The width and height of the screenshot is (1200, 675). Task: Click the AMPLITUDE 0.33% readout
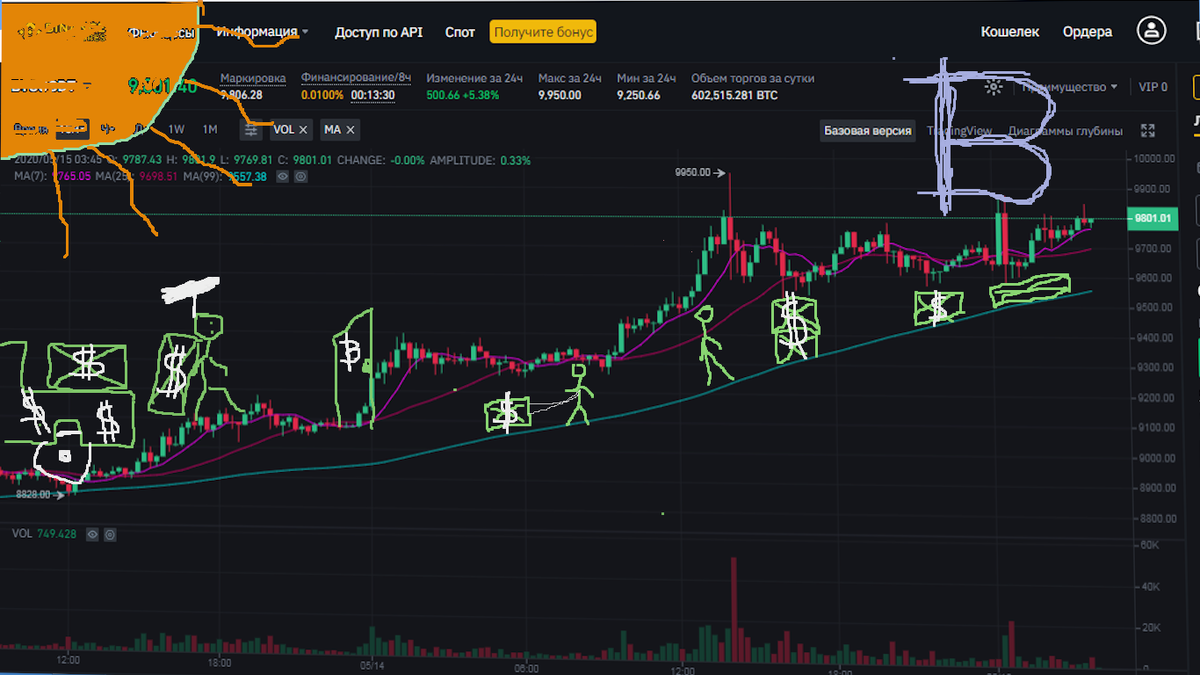point(481,160)
